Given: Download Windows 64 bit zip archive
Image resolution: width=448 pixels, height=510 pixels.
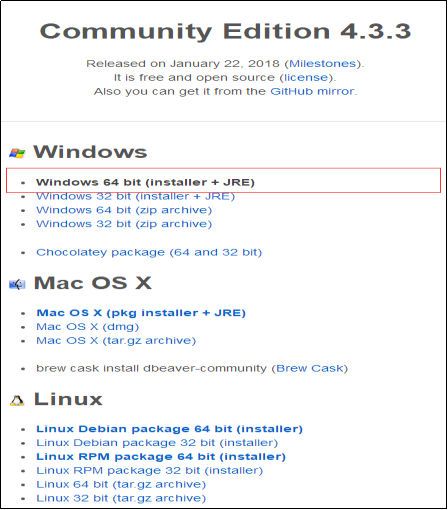Looking at the screenshot, I should [124, 210].
